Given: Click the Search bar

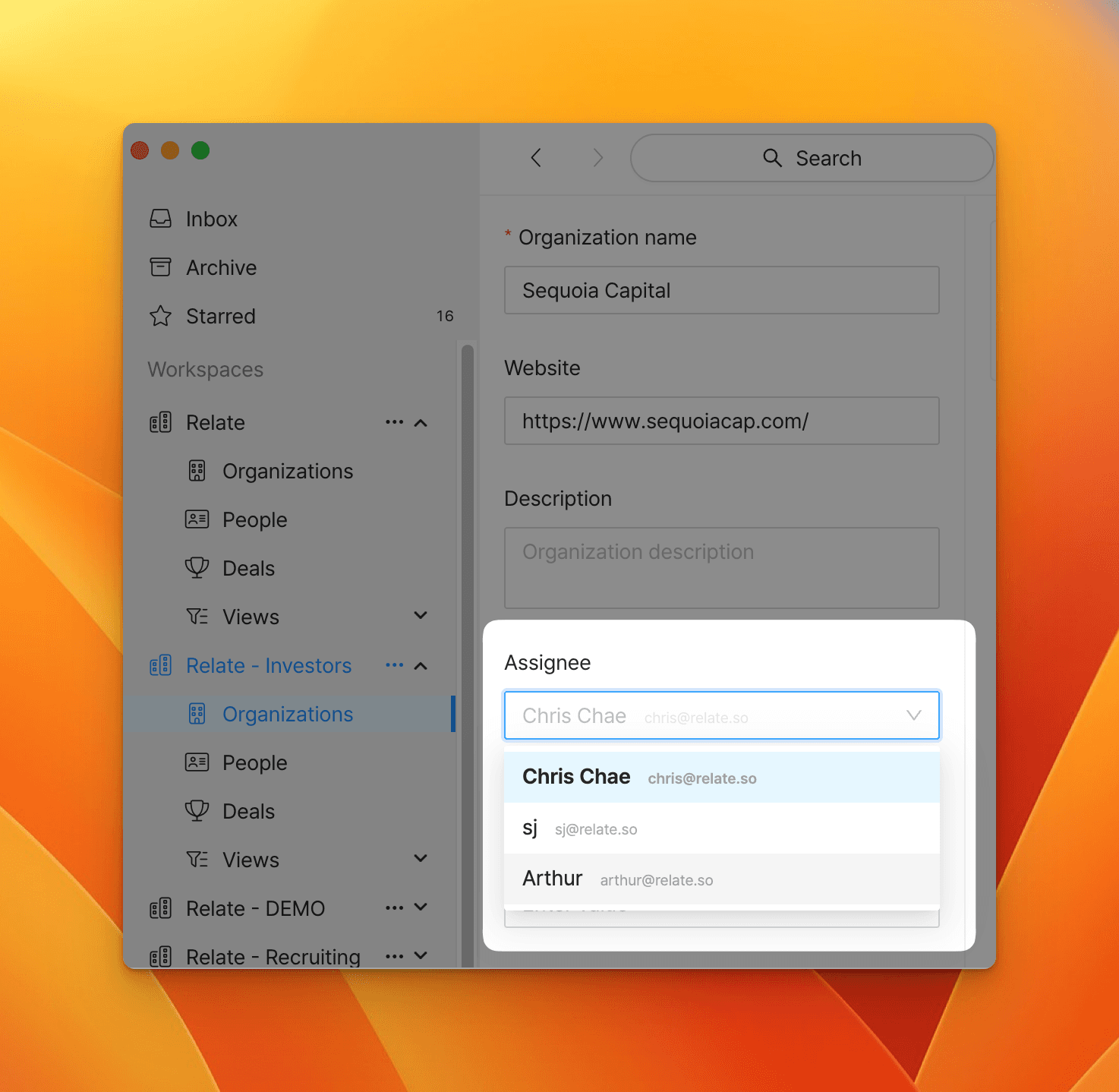Looking at the screenshot, I should pos(812,158).
